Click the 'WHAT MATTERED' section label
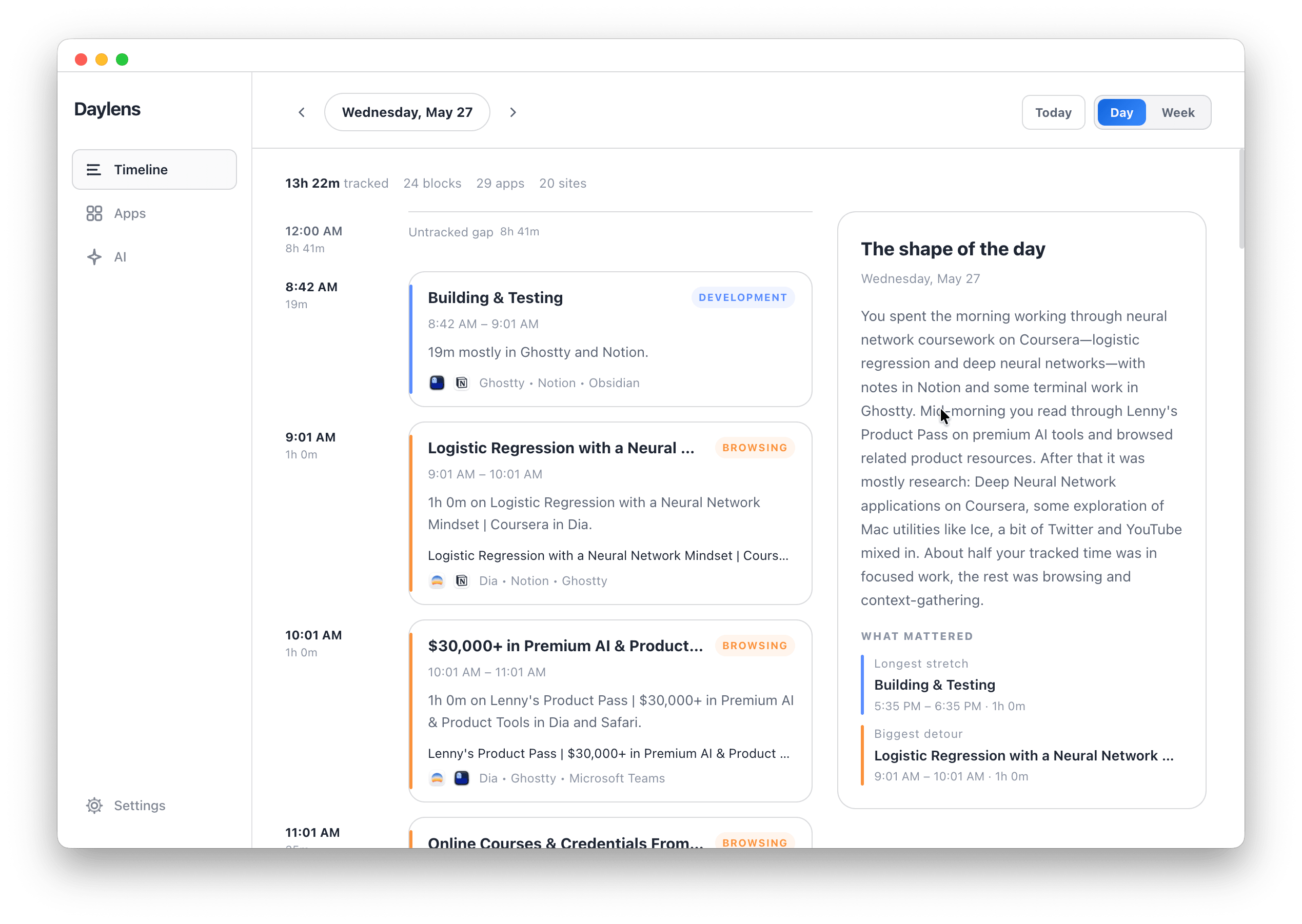Viewport: 1302px width, 924px height. point(917,637)
